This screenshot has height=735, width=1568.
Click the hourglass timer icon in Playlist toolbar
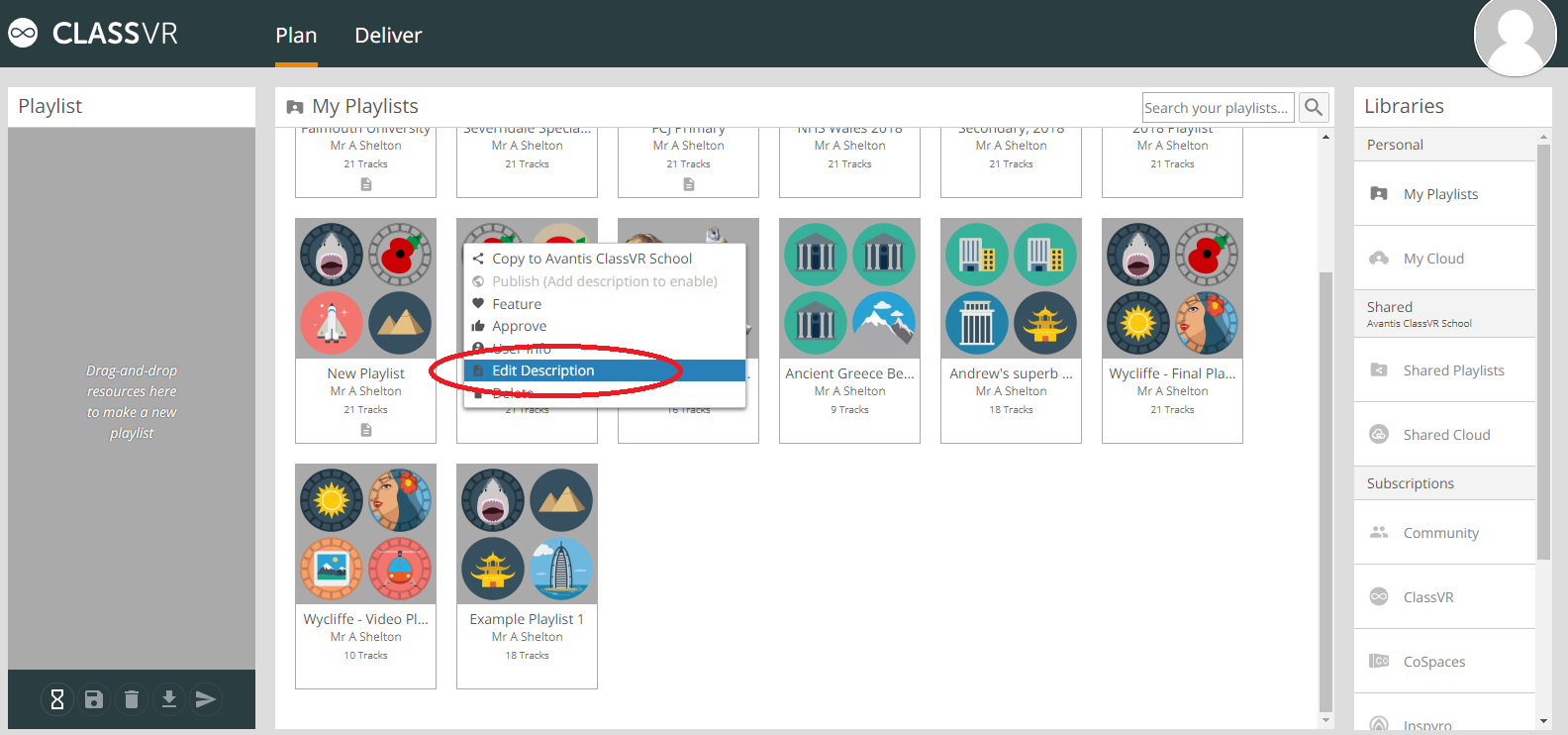(x=57, y=699)
